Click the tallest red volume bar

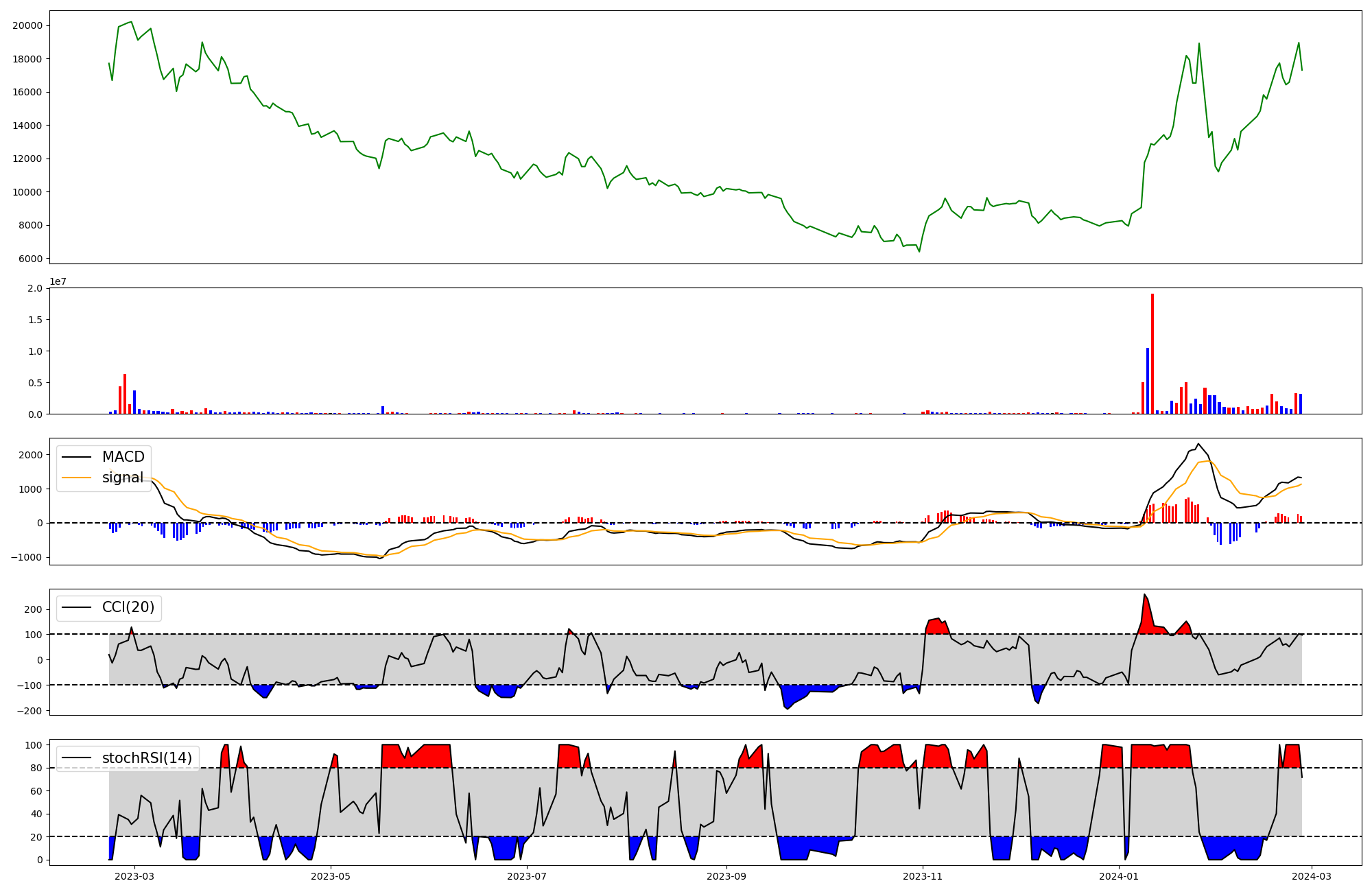pos(1152,353)
